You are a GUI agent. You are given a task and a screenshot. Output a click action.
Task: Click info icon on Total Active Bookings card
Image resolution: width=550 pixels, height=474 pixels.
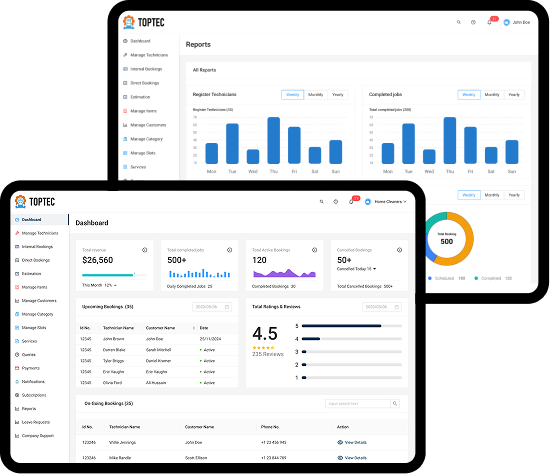[x=314, y=250]
